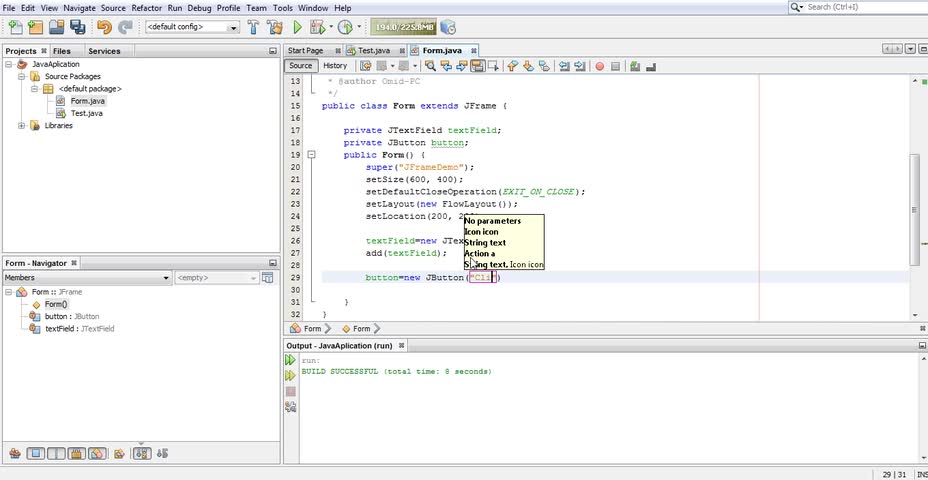
Task: Click the History view button
Action: click(335, 66)
